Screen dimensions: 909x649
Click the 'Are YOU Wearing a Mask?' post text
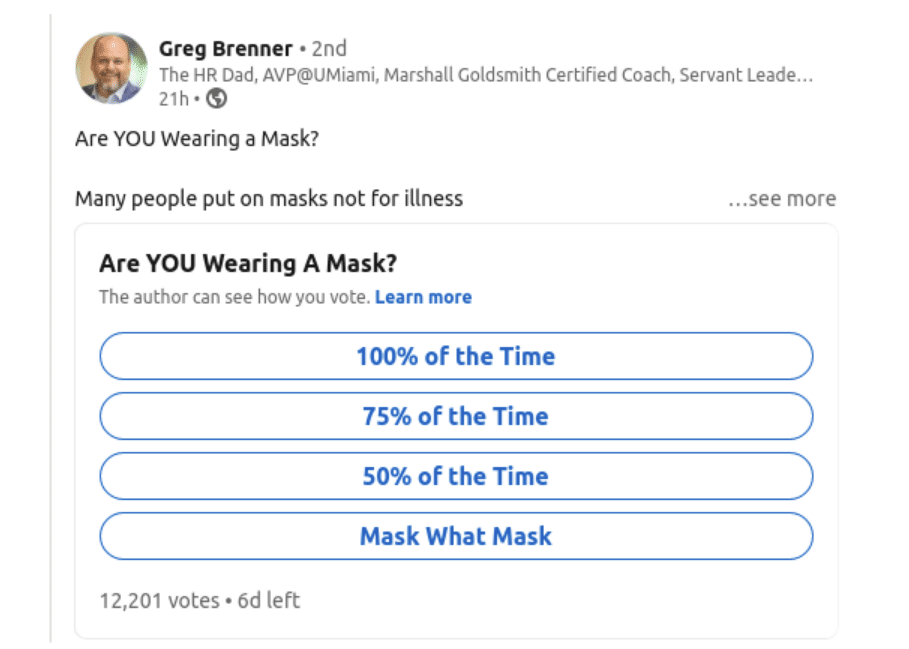(197, 139)
